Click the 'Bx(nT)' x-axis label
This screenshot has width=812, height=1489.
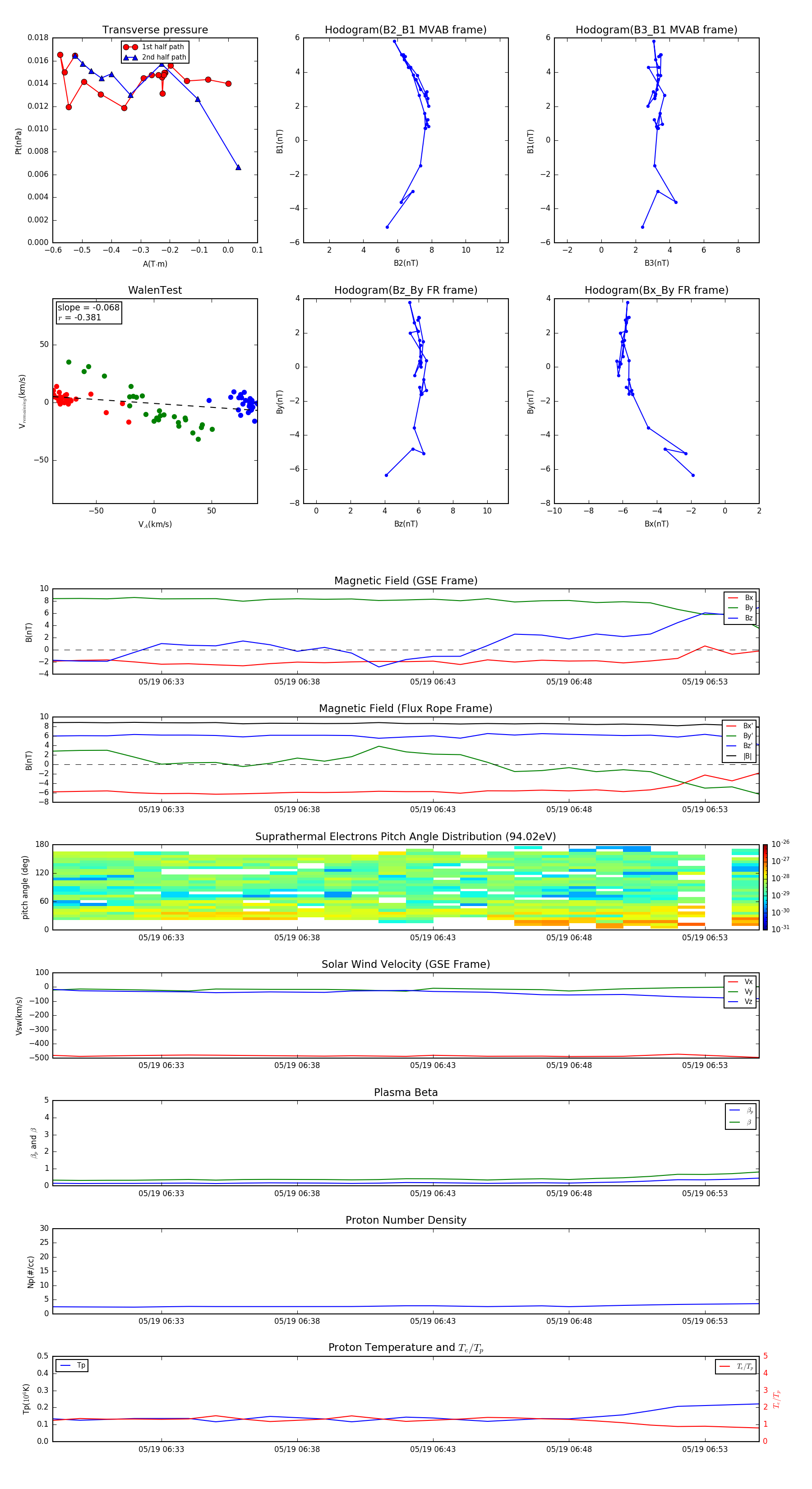tap(656, 524)
